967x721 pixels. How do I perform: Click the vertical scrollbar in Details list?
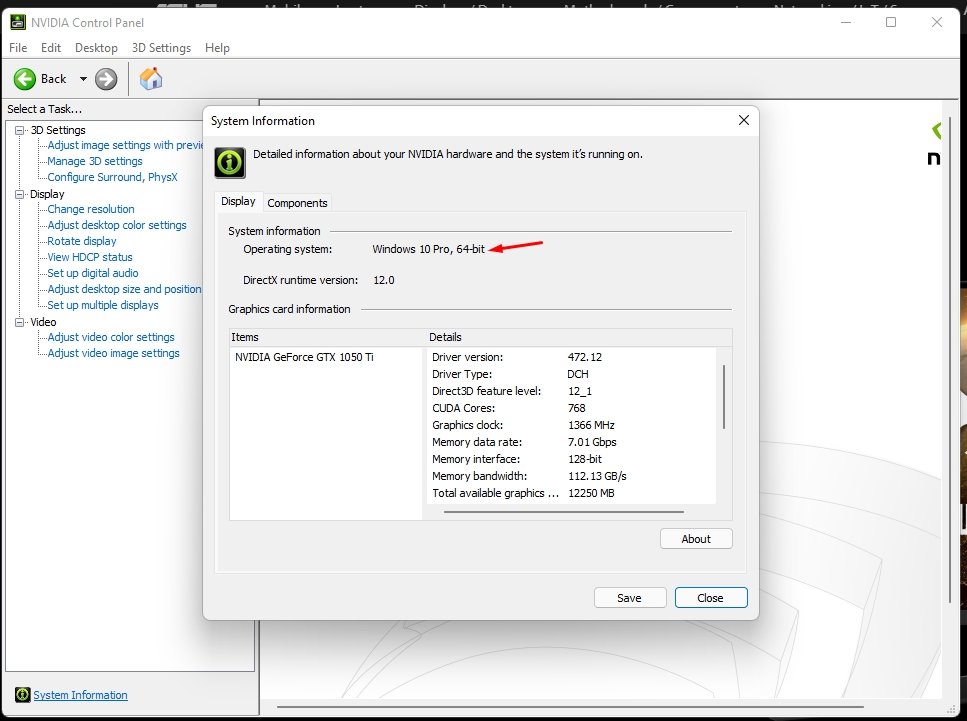pos(724,397)
